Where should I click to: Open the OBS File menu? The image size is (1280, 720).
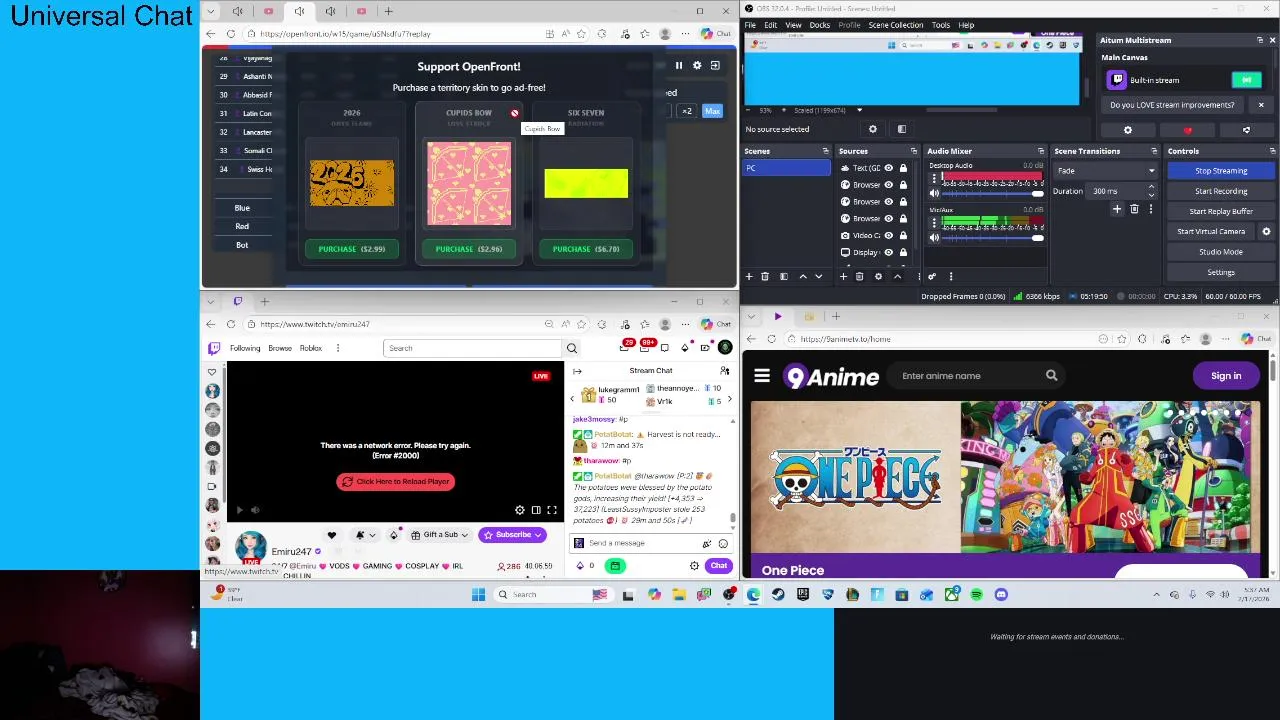coord(750,25)
